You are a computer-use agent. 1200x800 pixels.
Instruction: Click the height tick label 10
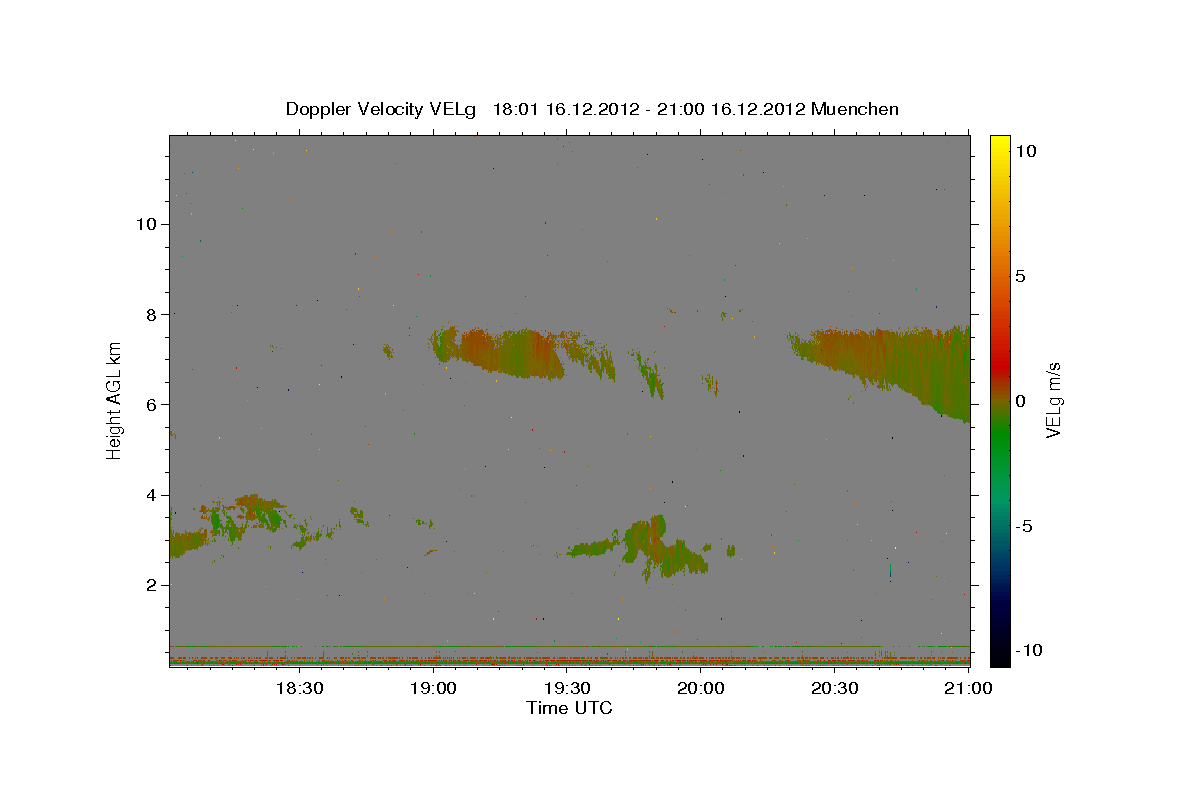click(147, 224)
